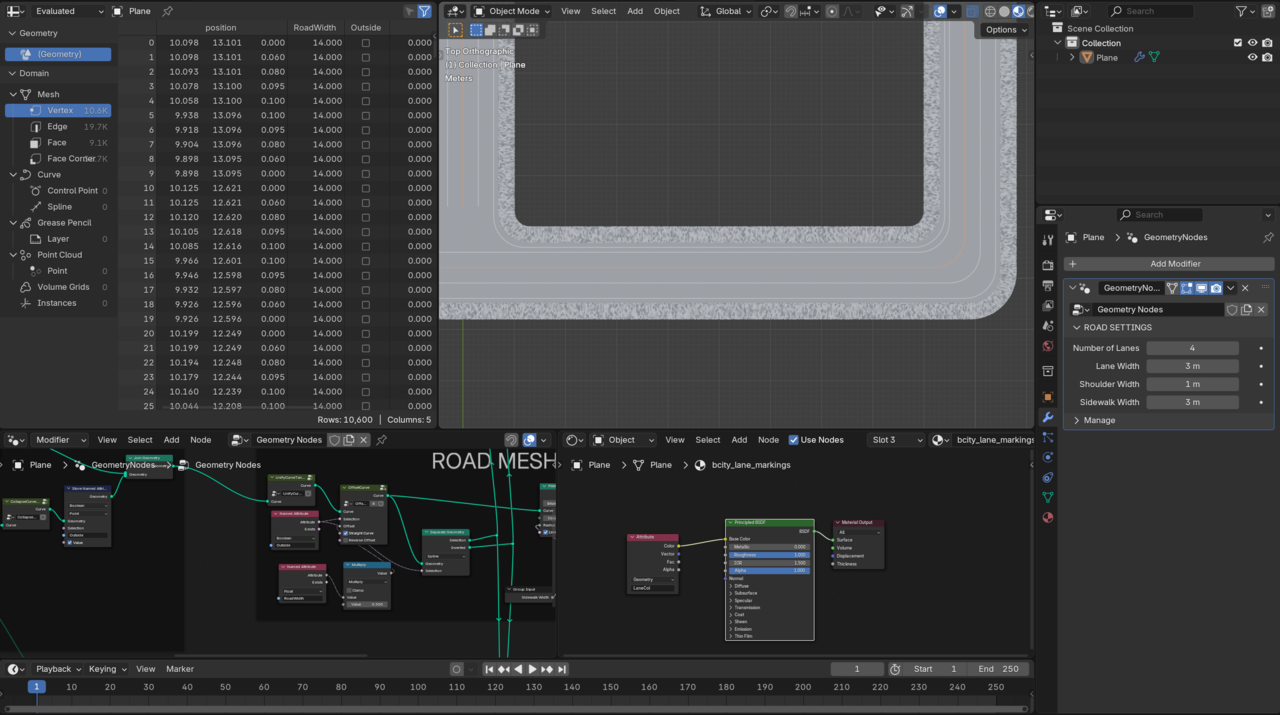Viewport: 1280px width, 715px height.
Task: Disable the Plane object in renders
Action: pyautogui.click(x=1266, y=58)
